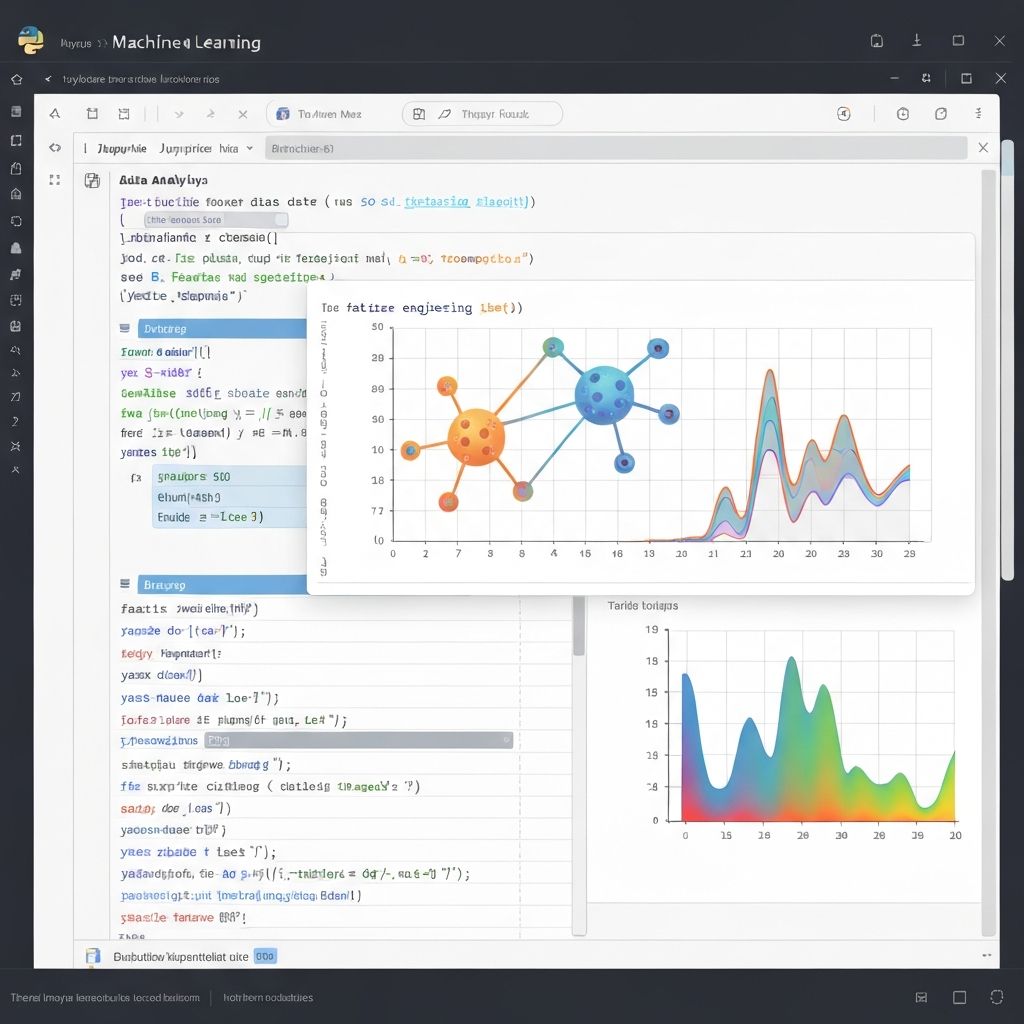The image size is (1024, 1024).
Task: Click the blue badge in bottom status bar
Action: [265, 956]
